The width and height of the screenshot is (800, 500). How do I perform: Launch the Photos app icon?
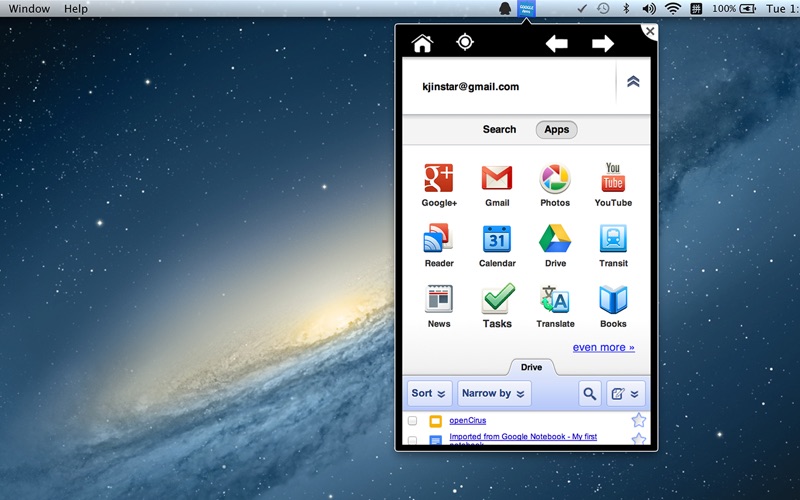tap(555, 179)
